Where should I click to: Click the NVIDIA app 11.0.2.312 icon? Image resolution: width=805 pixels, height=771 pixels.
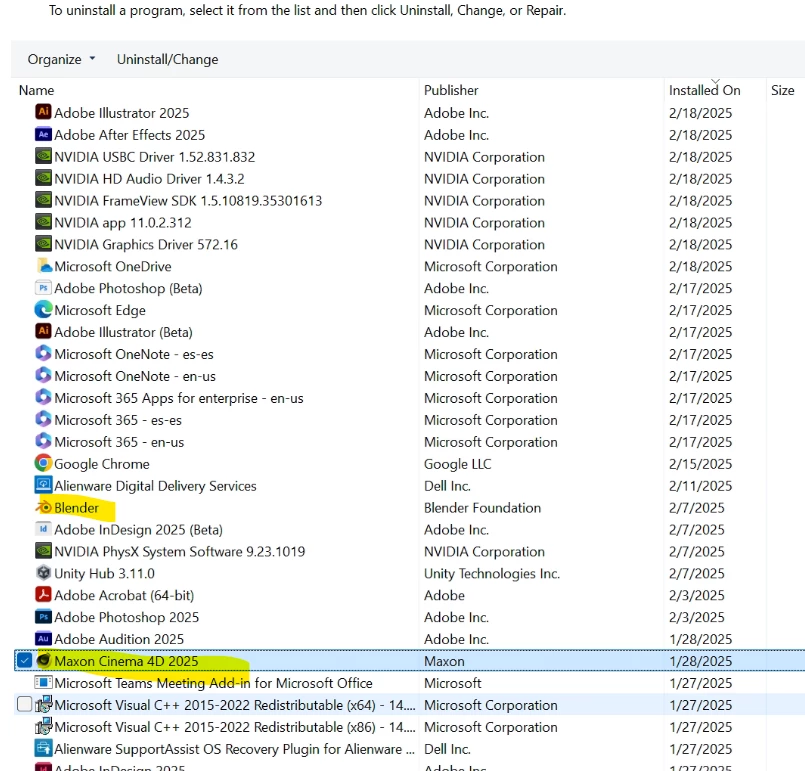(x=43, y=222)
